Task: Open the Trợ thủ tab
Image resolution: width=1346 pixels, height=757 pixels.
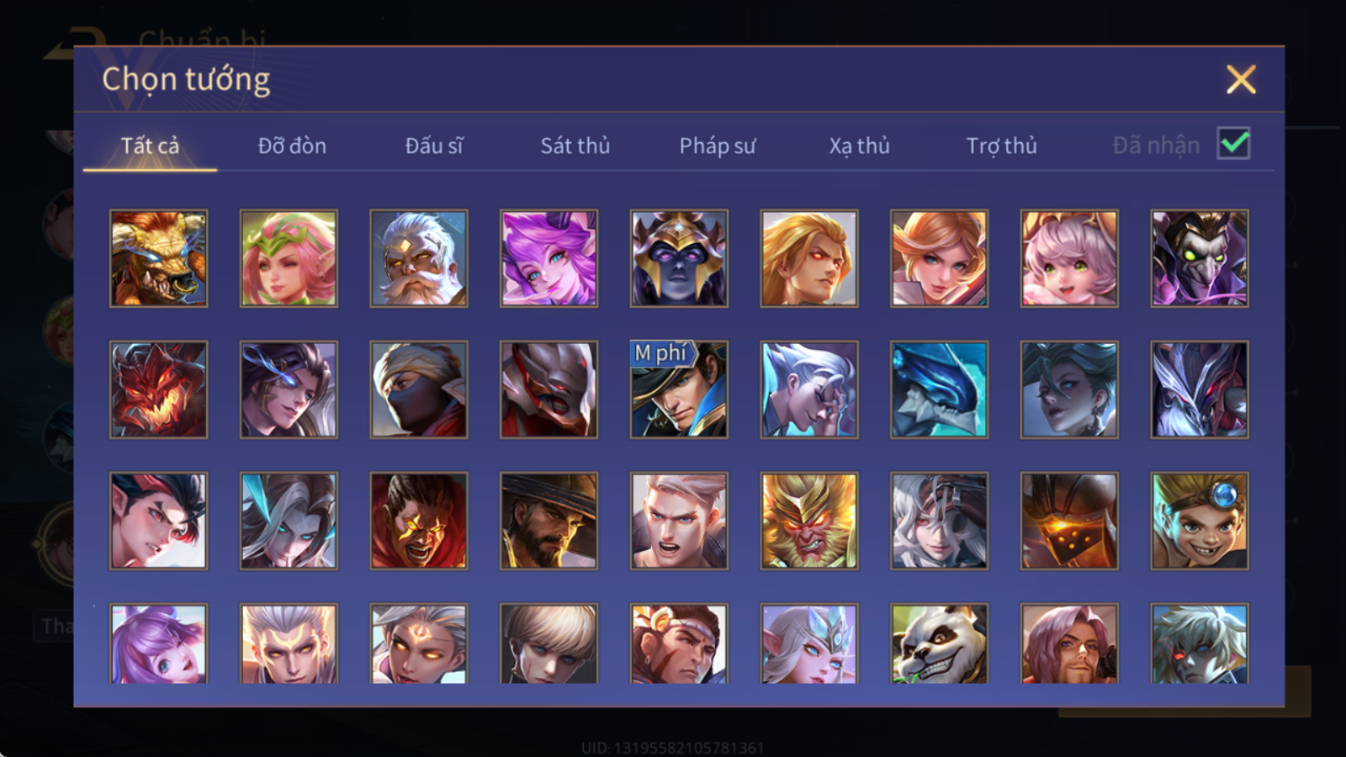Action: point(1001,146)
